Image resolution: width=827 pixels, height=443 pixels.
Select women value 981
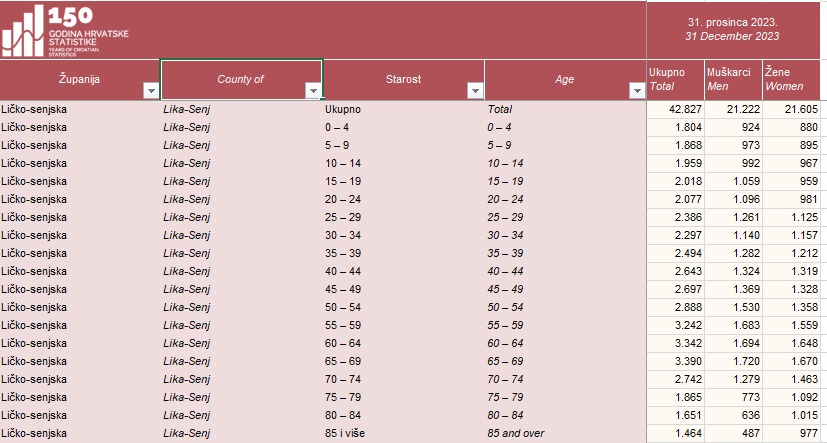tap(791, 199)
